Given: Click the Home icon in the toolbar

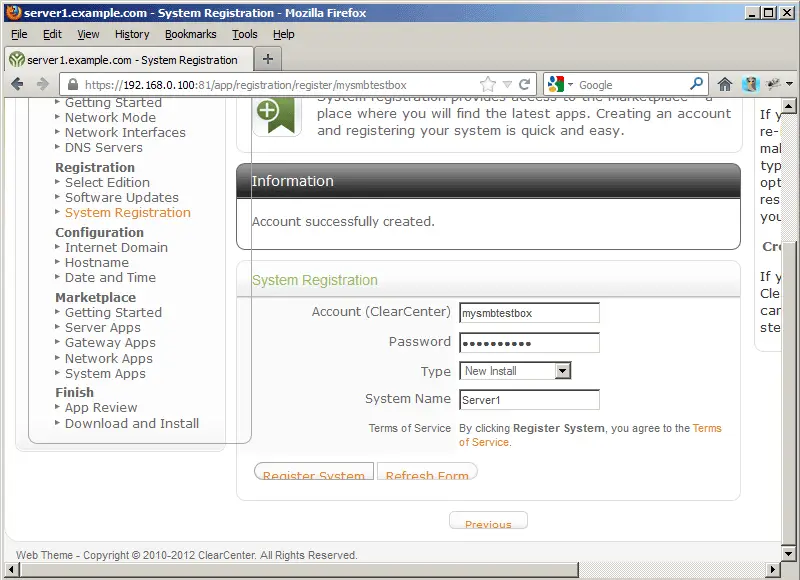Looking at the screenshot, I should (x=725, y=85).
